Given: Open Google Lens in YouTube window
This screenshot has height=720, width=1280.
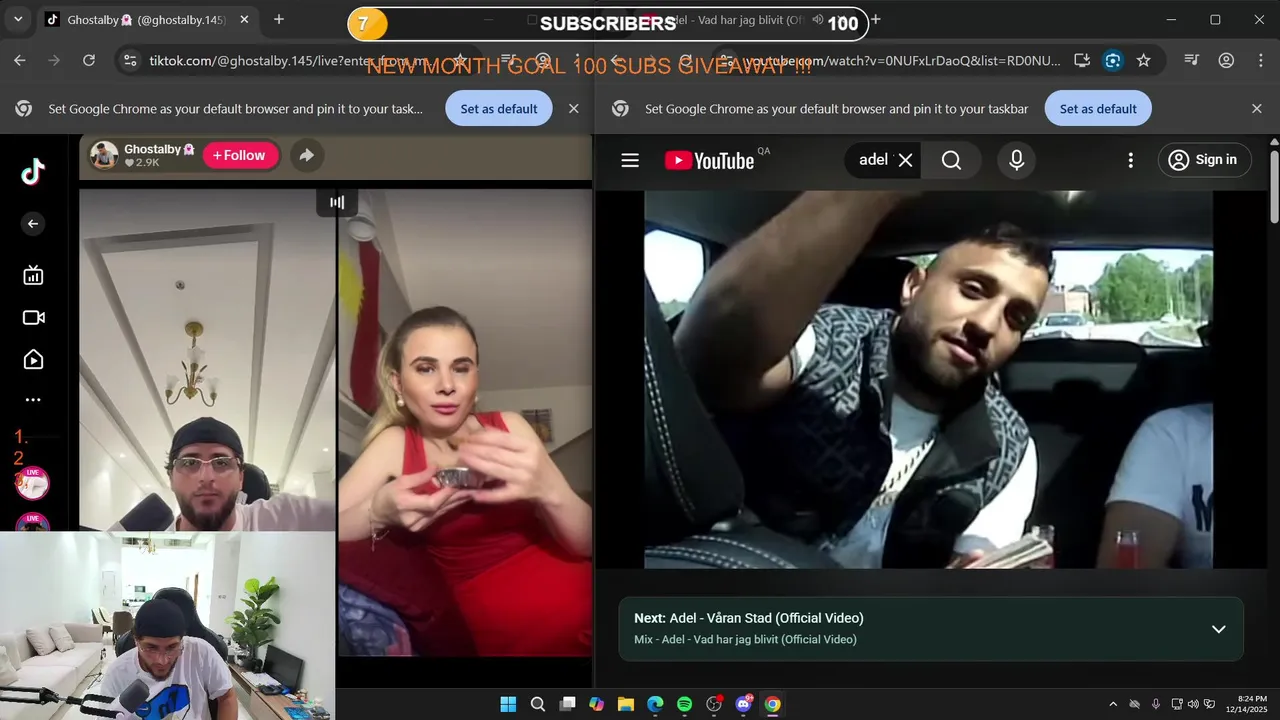Looking at the screenshot, I should [1113, 61].
